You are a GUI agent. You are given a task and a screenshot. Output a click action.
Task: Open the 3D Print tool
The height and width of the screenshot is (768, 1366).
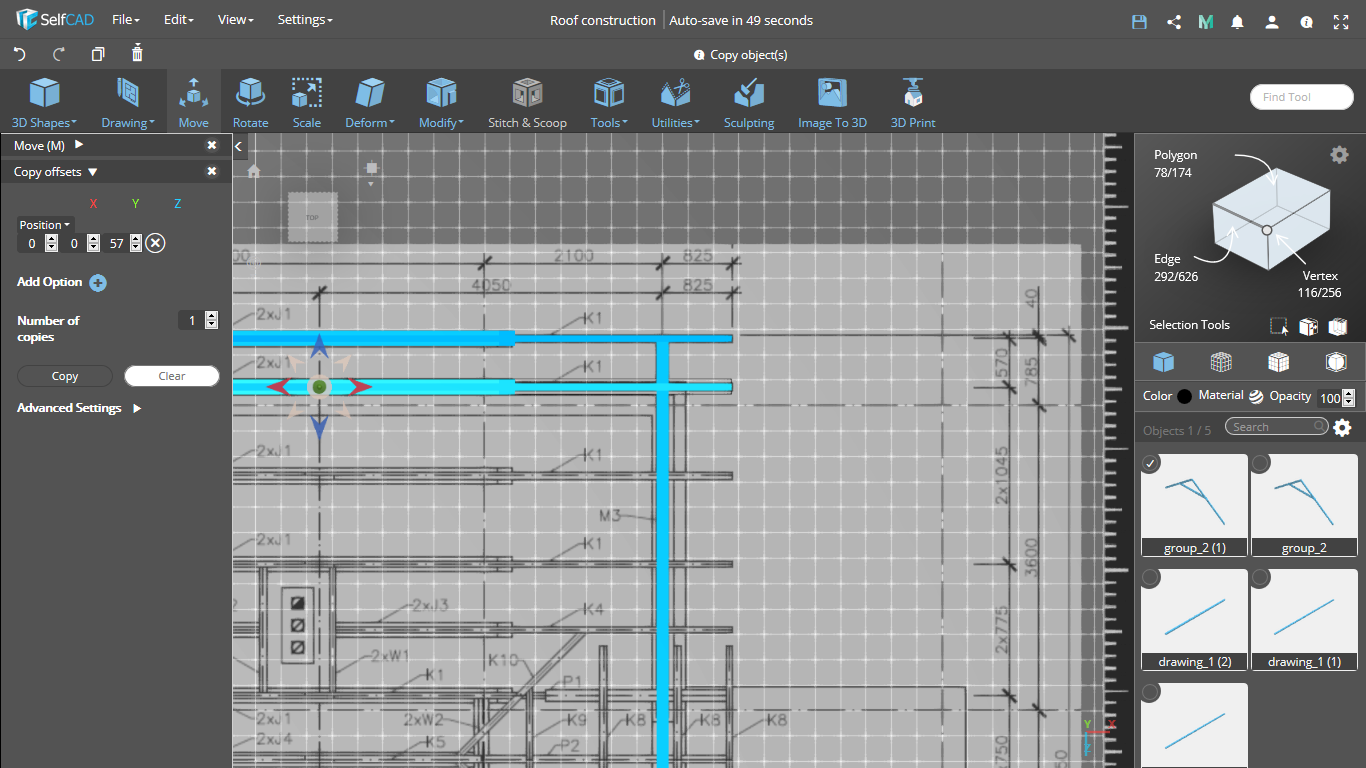[913, 103]
